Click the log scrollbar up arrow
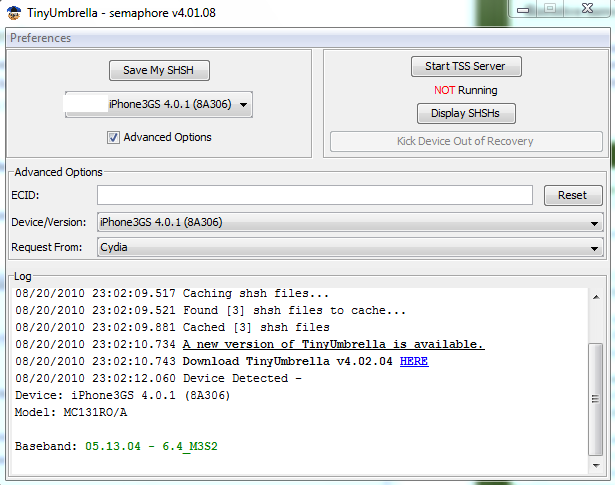Viewport: 615px width, 485px height. click(596, 296)
